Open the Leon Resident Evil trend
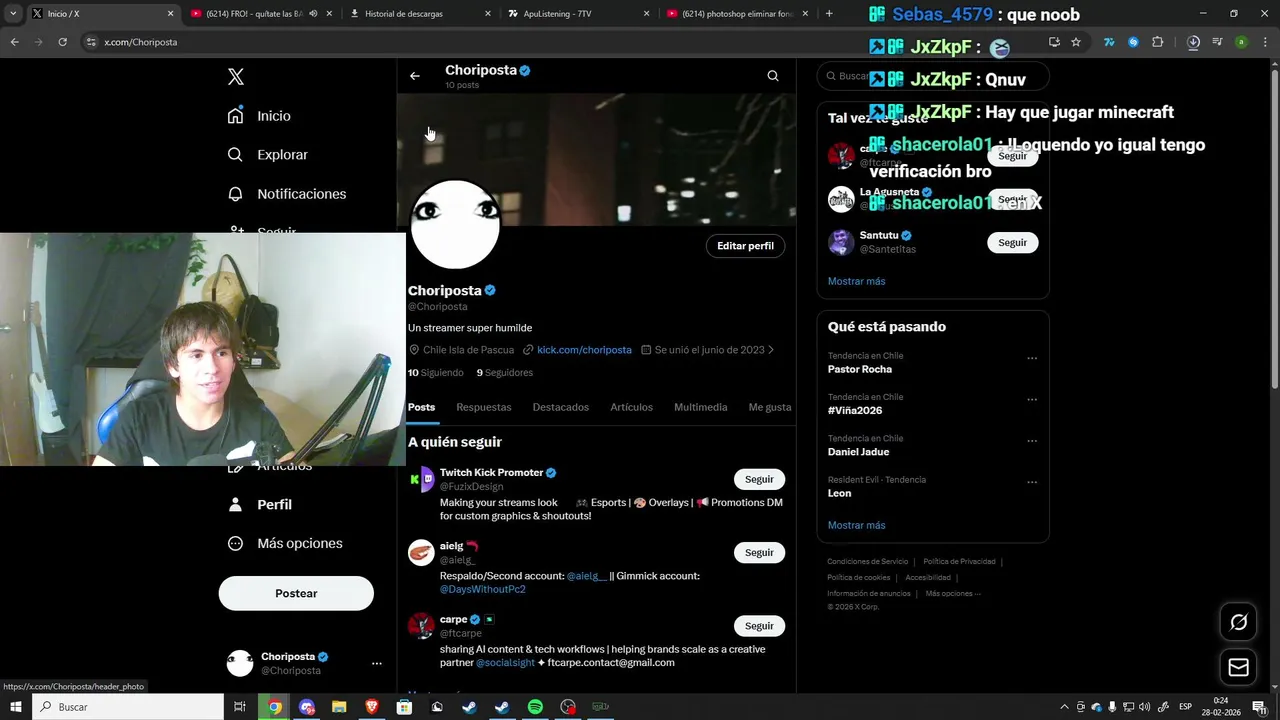The height and width of the screenshot is (720, 1280). tap(839, 493)
